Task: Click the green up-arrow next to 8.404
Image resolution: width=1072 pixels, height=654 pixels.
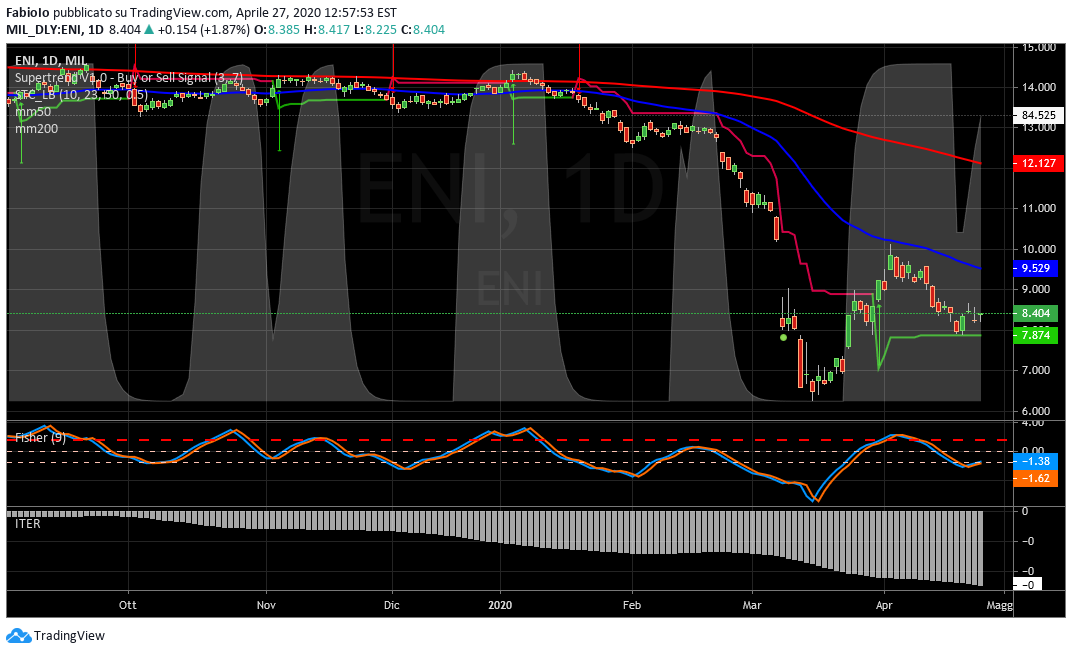Action: [x=149, y=30]
